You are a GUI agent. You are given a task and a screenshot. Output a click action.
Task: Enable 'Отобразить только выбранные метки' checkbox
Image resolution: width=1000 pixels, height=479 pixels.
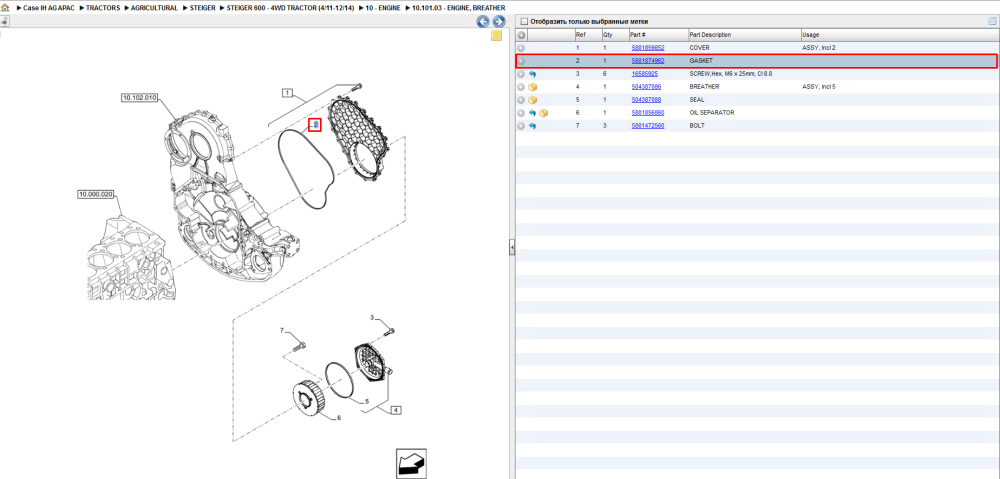[x=524, y=22]
